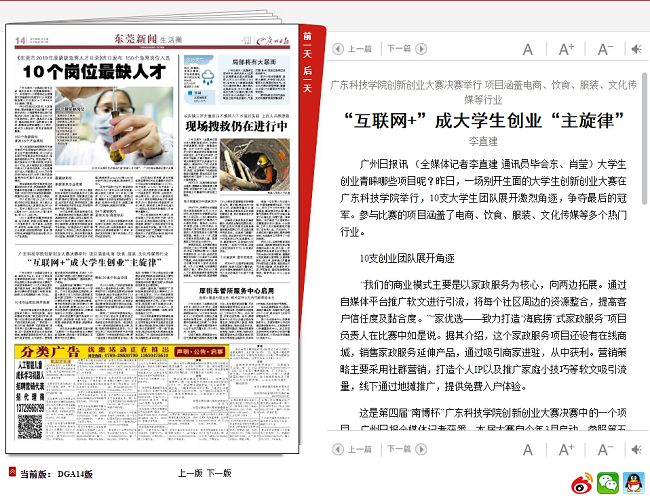Click the article title "互联网+"成大学生创业"主旋律"
Image resolution: width=650 pixels, height=498 pixels.
483,121
